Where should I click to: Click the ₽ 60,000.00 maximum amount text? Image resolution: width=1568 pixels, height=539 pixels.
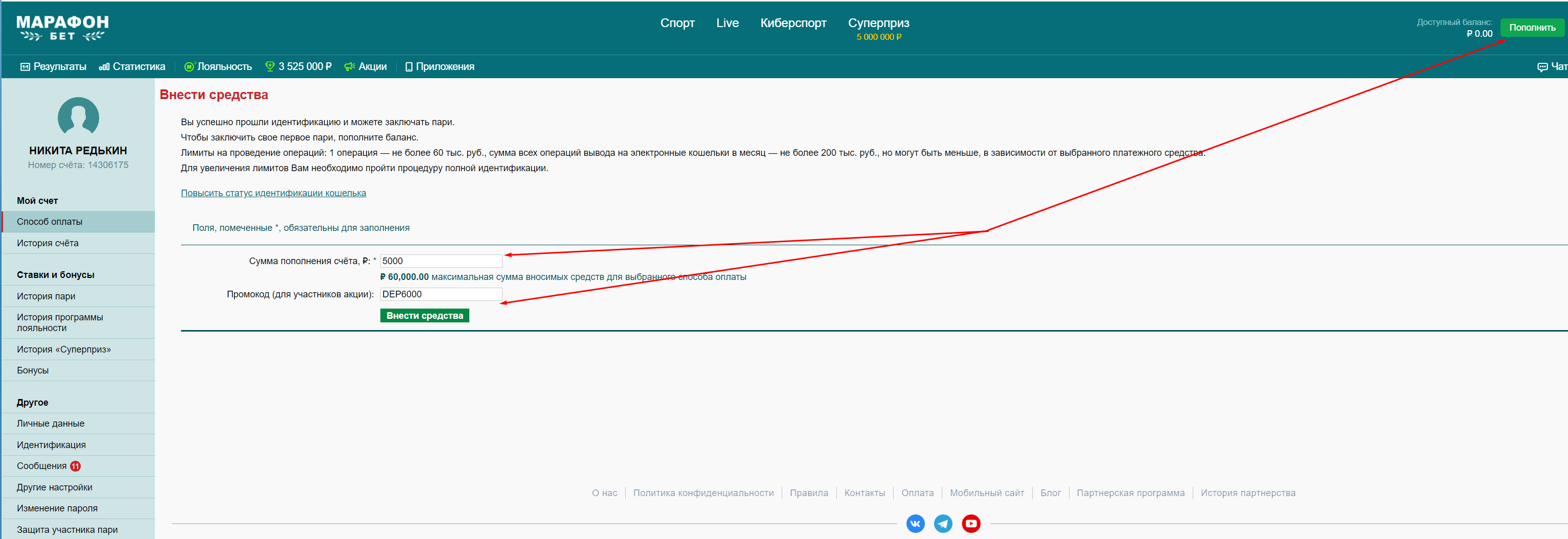pos(404,277)
